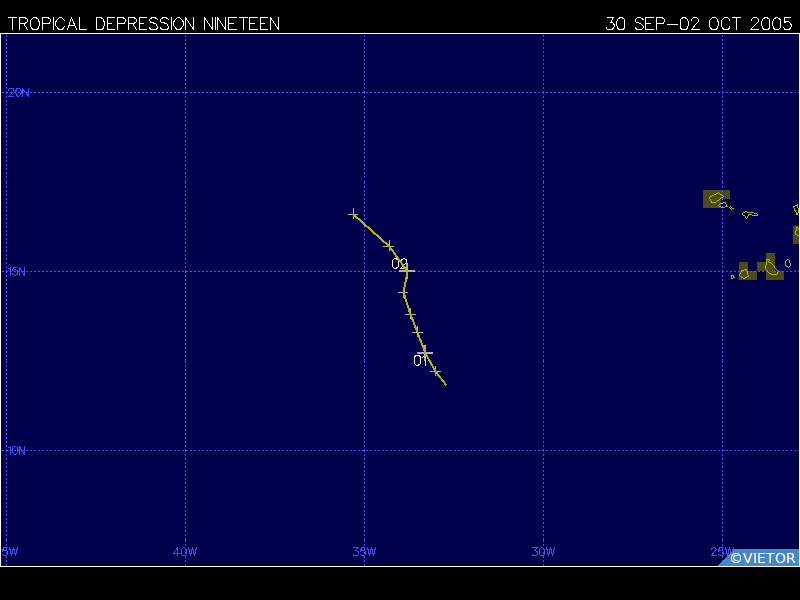Click the ©VIETOR credit watermark
The height and width of the screenshot is (600, 800).
click(762, 558)
